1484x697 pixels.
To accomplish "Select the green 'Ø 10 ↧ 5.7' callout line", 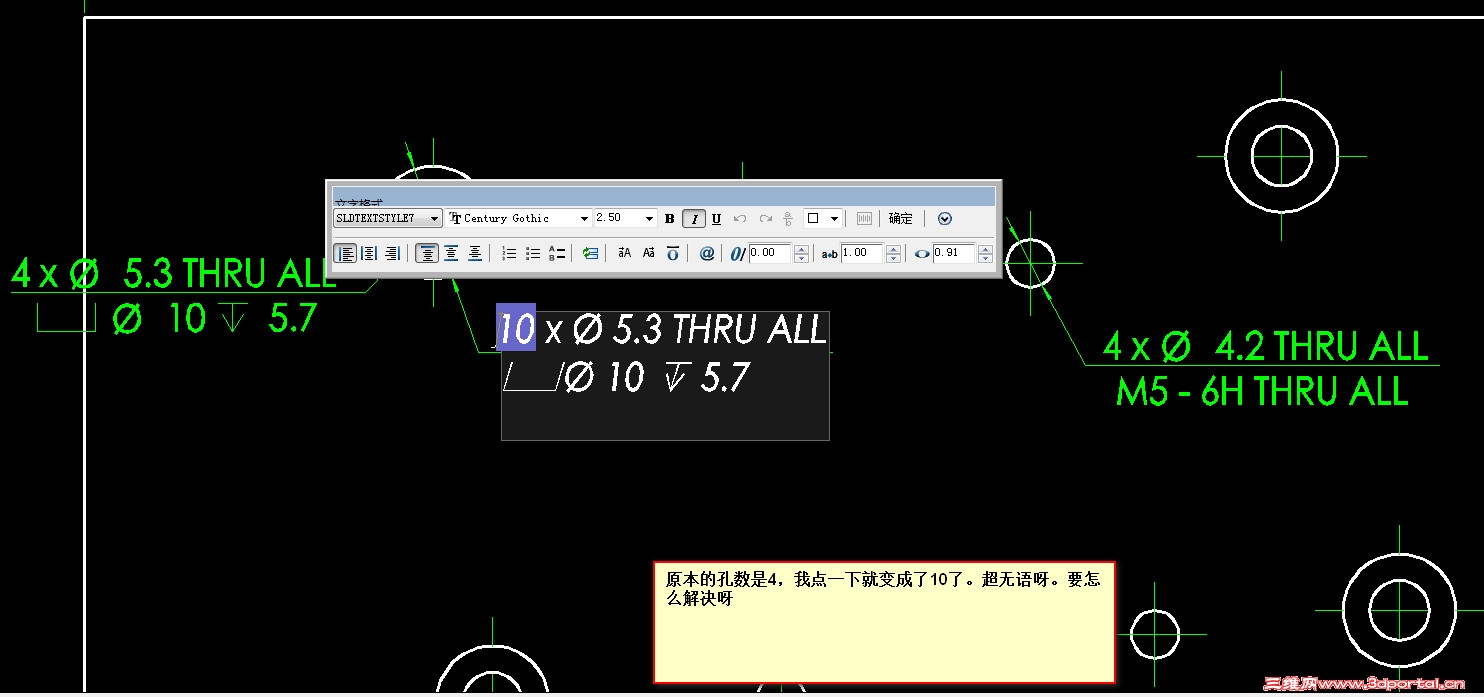I will point(214,319).
